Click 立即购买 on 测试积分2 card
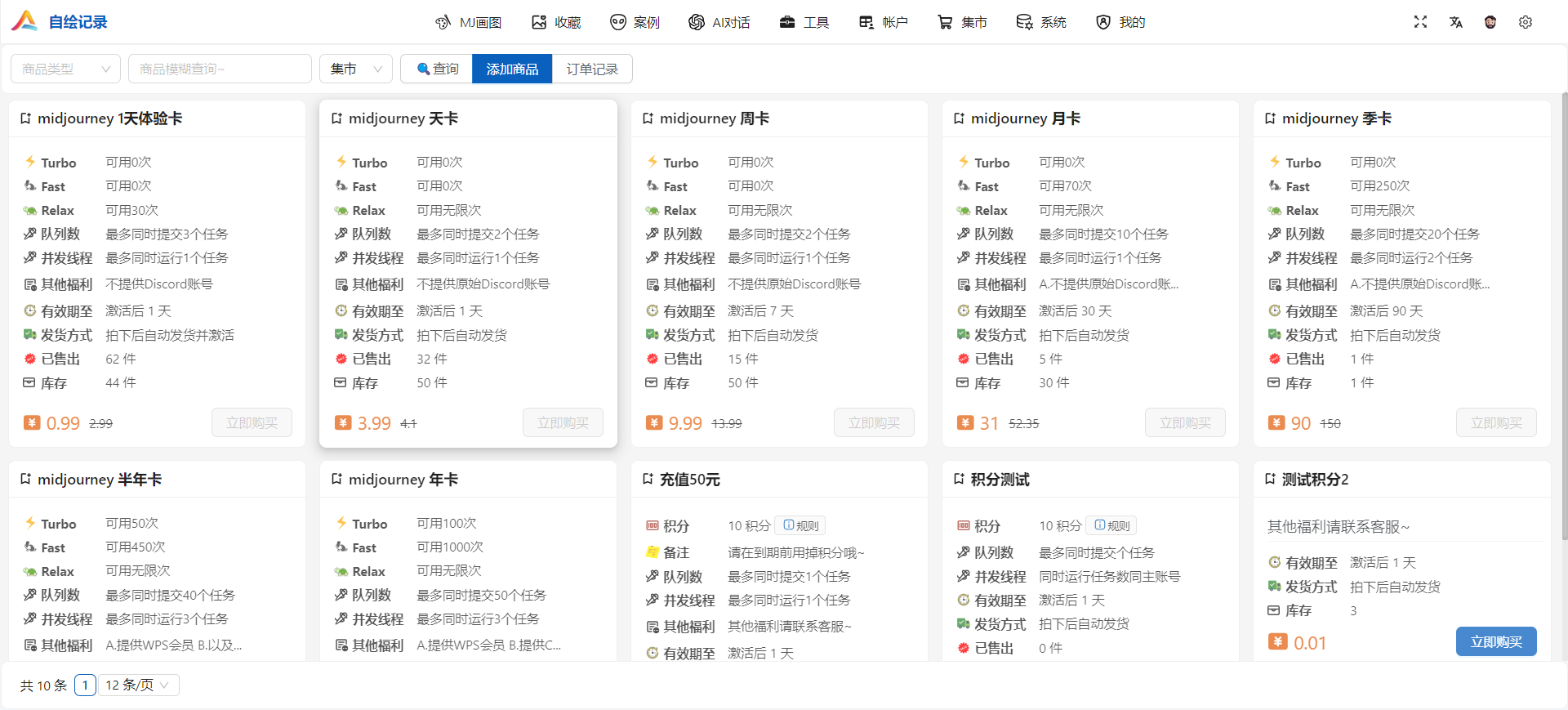1568x710 pixels. pos(1495,641)
